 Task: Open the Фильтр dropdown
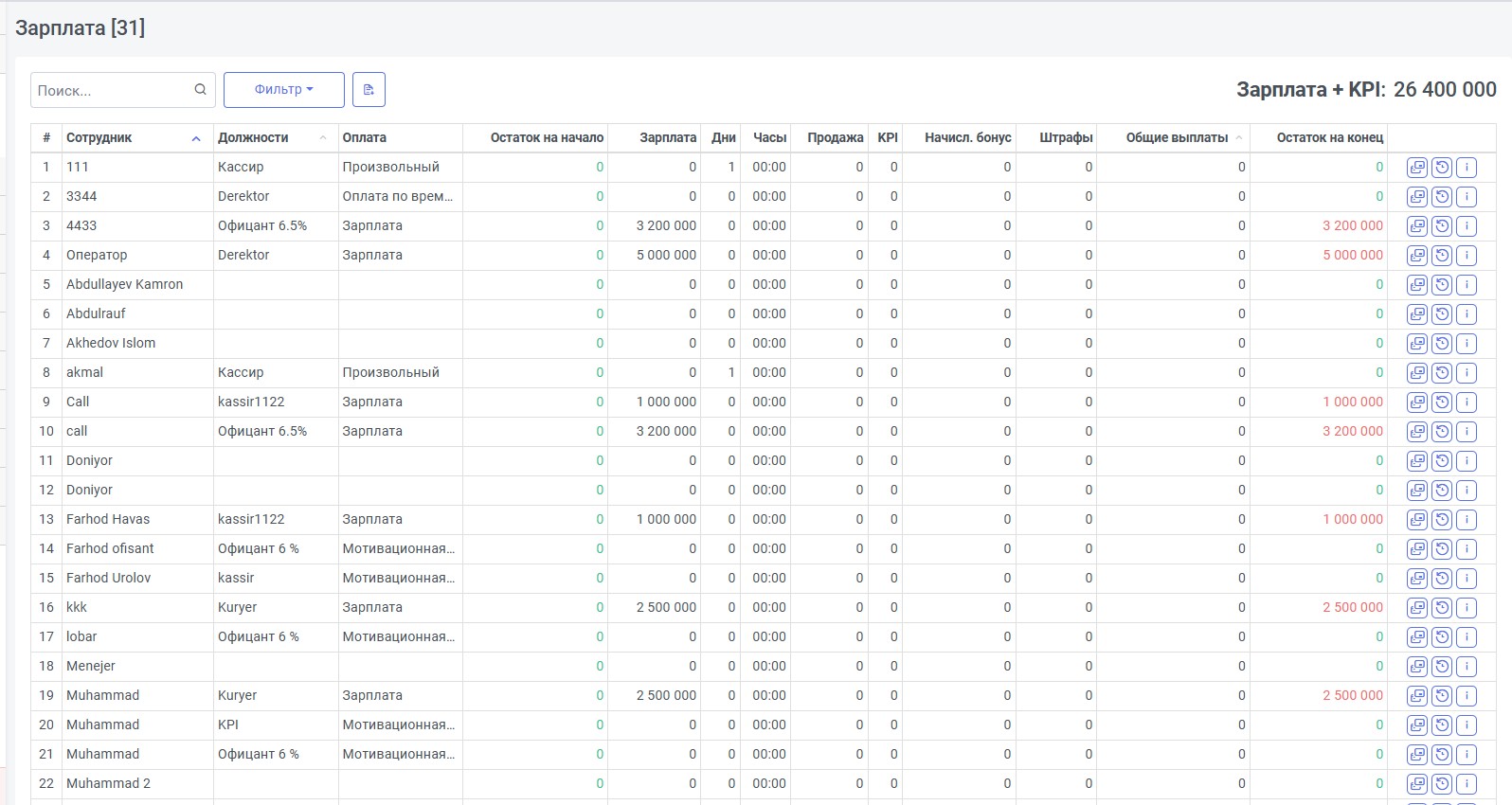tap(284, 90)
